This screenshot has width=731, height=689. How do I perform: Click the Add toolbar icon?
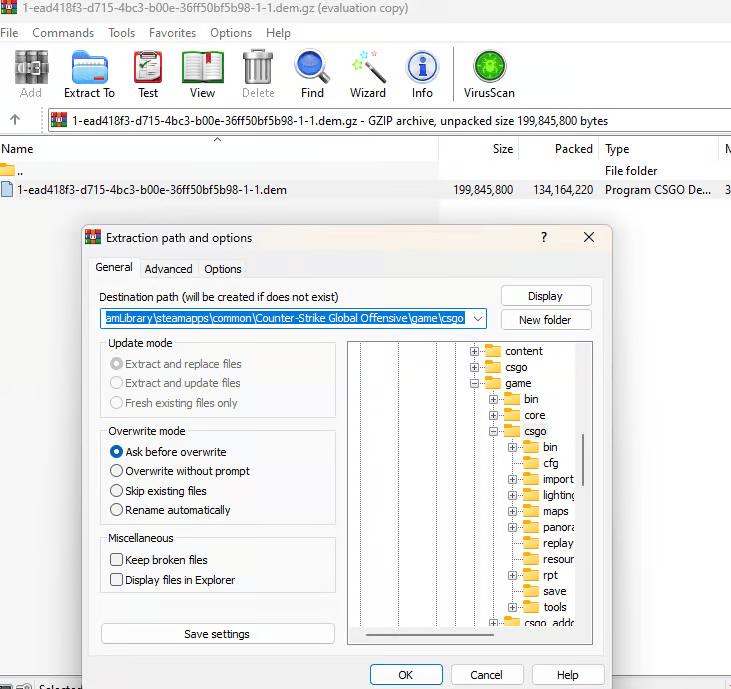click(31, 68)
